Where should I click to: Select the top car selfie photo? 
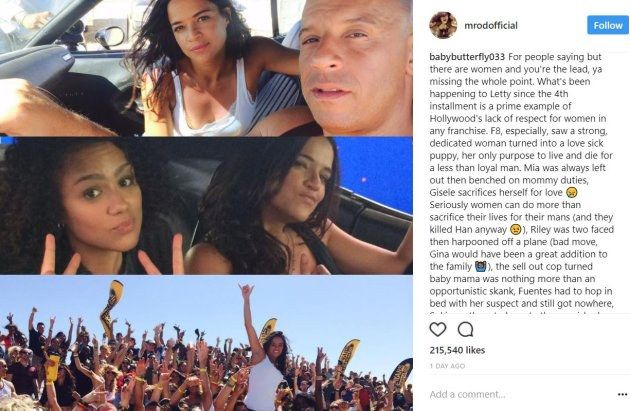tap(206, 67)
